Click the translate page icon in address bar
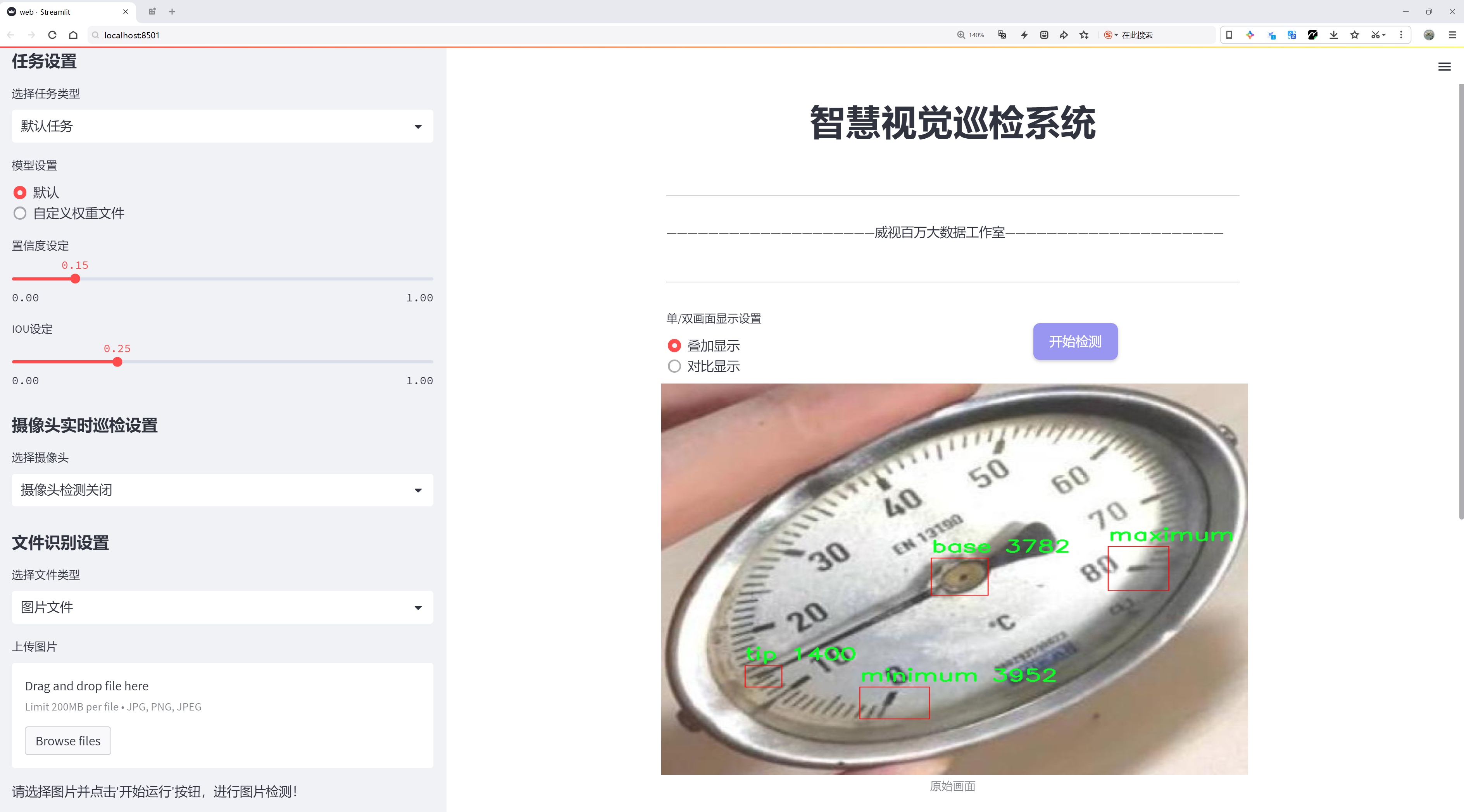This screenshot has width=1464, height=812. 1002,35
